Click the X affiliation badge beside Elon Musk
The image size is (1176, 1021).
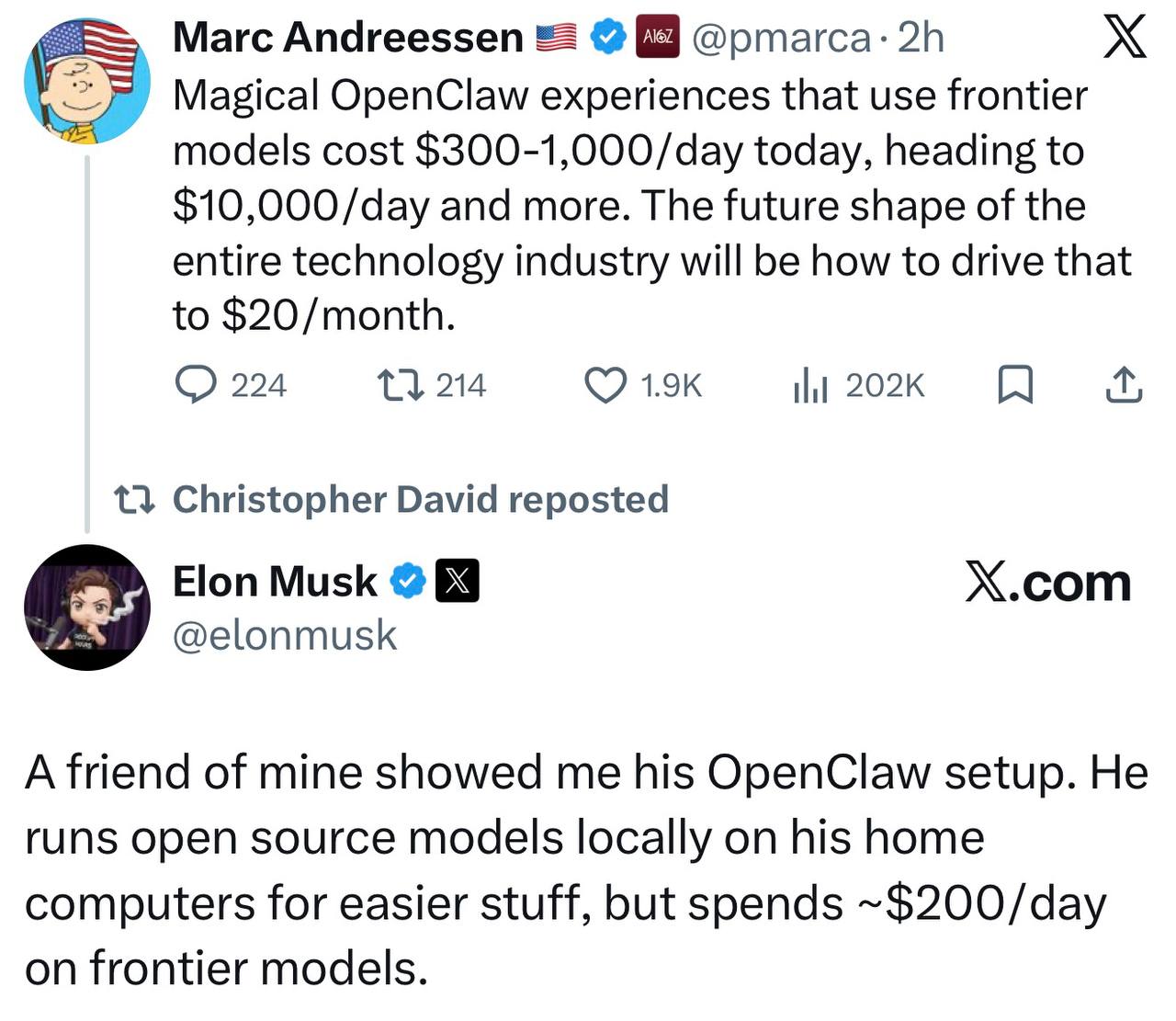[x=457, y=582]
